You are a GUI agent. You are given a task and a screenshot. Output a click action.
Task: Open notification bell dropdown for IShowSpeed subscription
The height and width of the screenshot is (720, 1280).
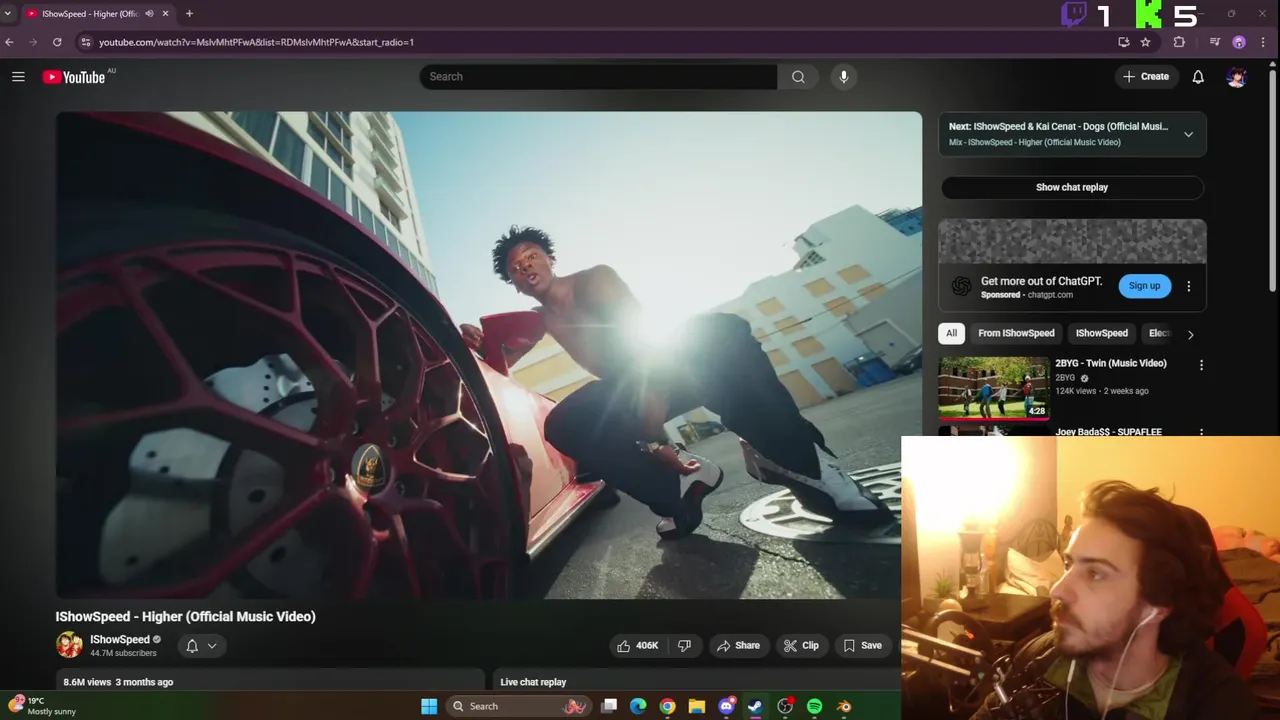coord(201,646)
